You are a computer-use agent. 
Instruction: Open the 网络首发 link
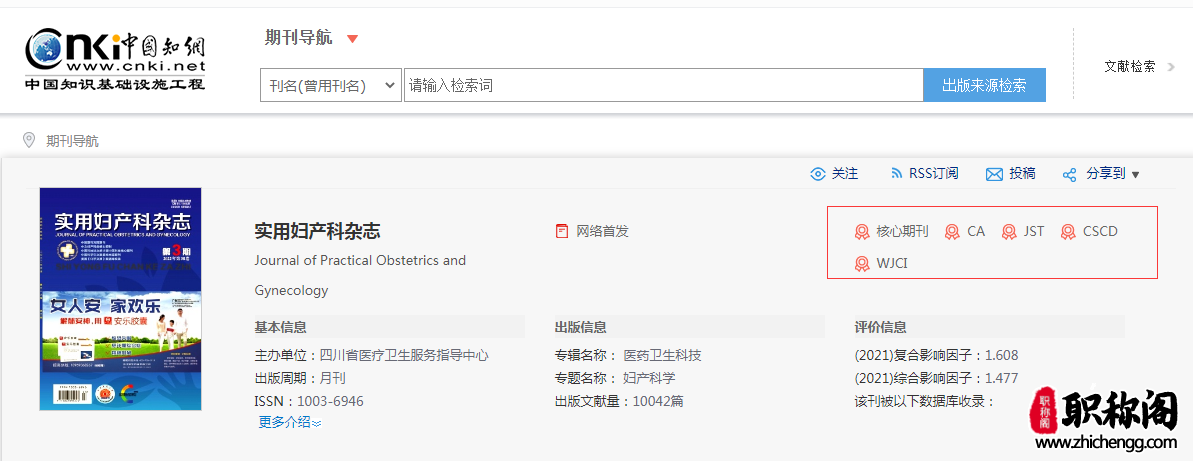[603, 231]
